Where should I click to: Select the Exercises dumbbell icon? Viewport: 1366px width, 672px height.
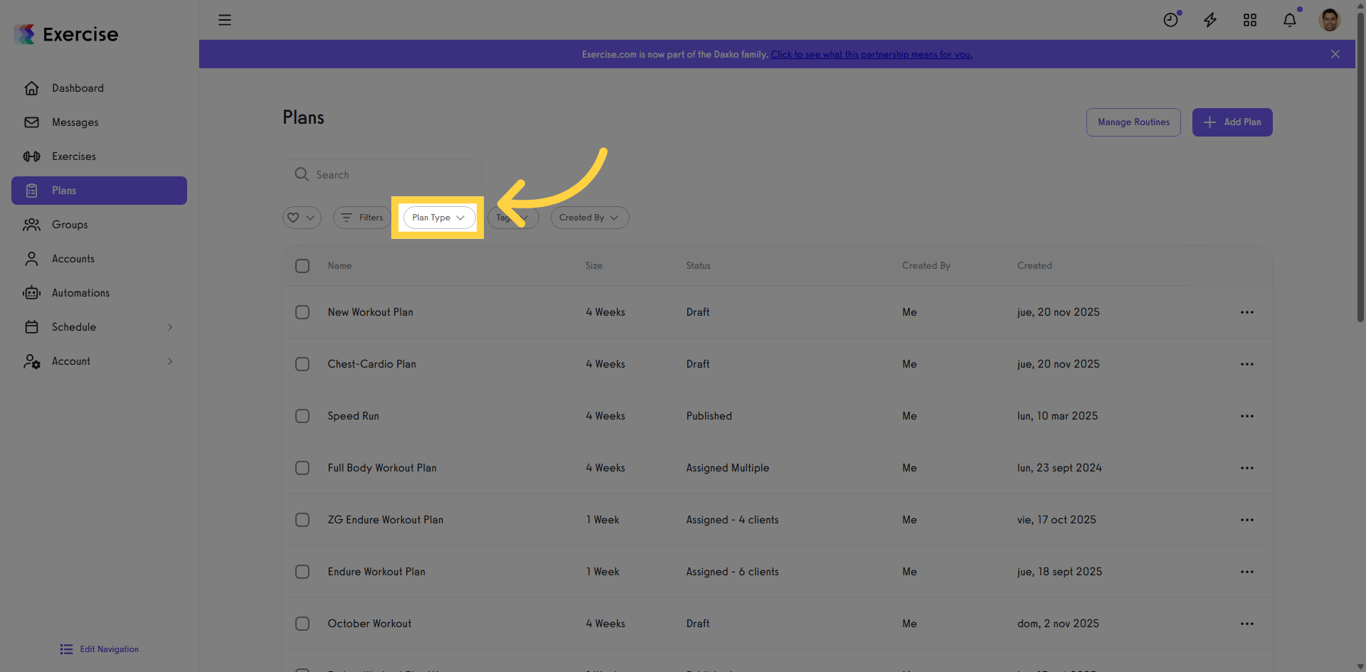(x=32, y=156)
